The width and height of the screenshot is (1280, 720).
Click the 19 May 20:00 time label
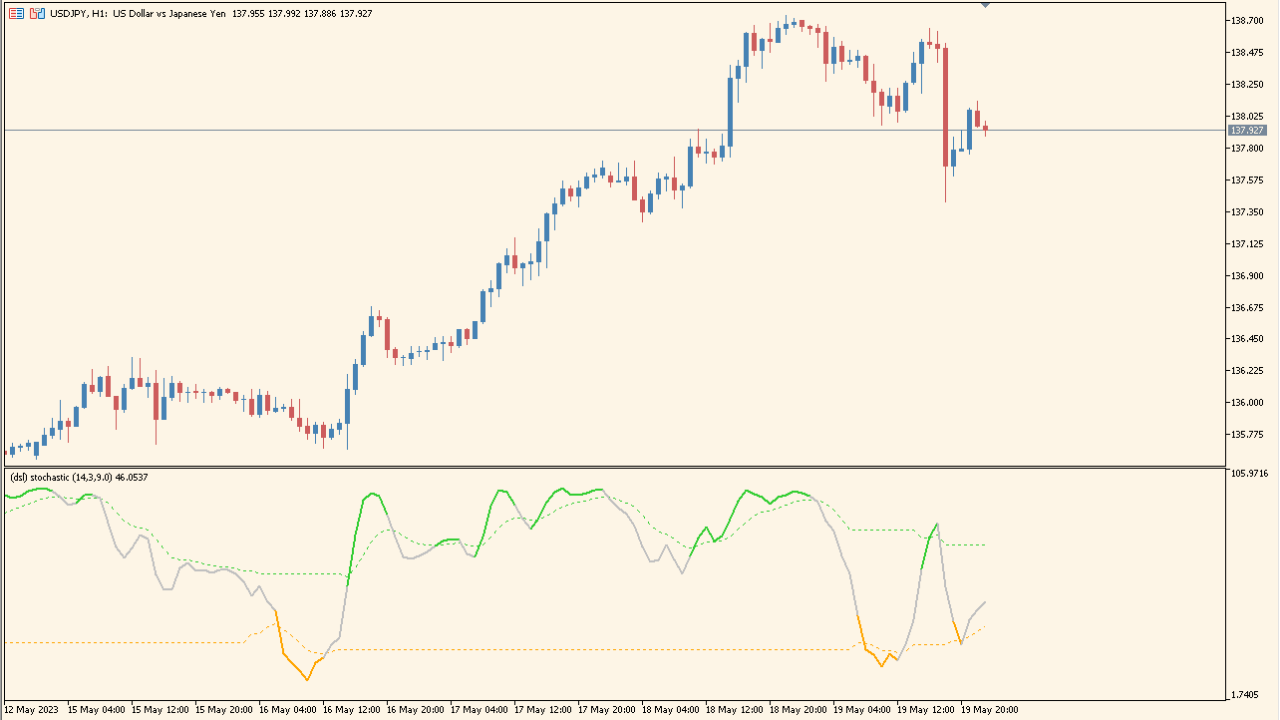pos(990,710)
